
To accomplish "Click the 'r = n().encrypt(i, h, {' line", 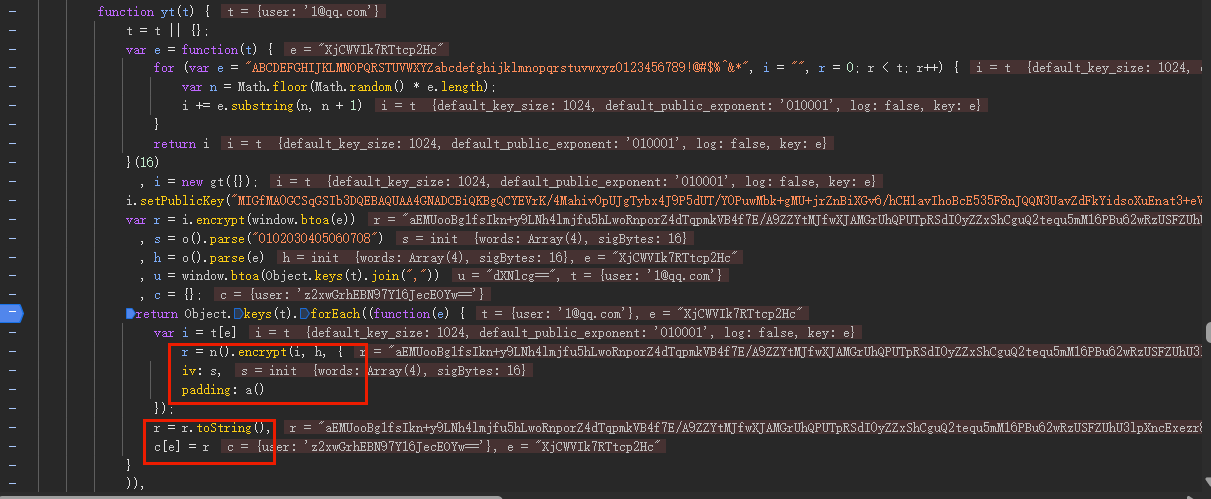I will click(x=262, y=351).
